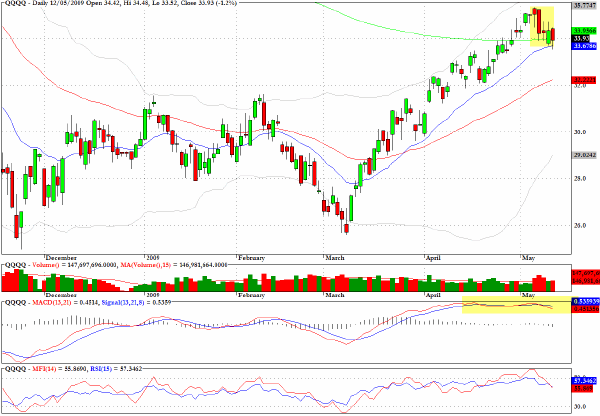Select February on the volume panel axis

(251, 295)
